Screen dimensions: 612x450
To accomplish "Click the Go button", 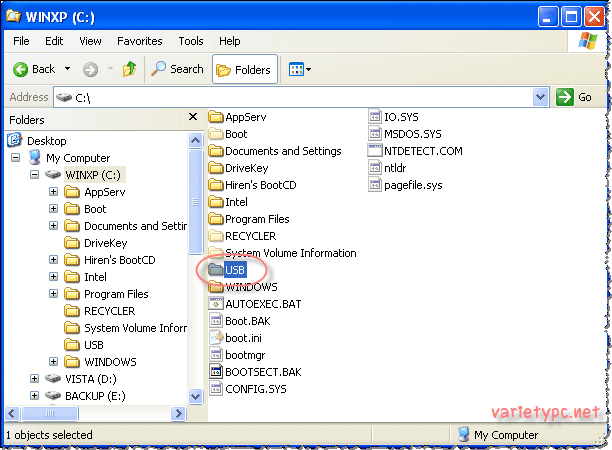I will click(x=574, y=97).
